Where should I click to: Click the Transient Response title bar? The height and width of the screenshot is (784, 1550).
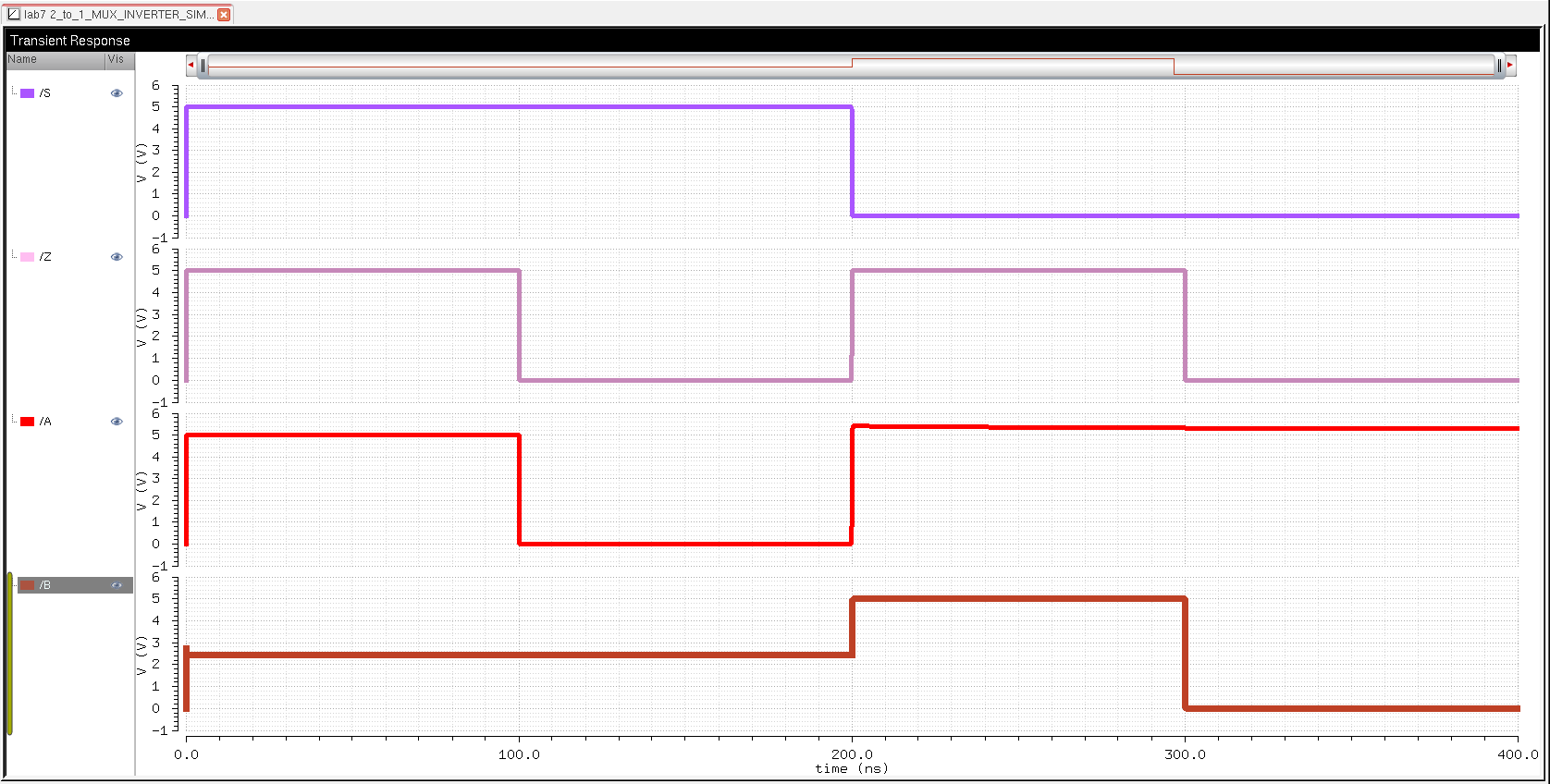pyautogui.click(x=772, y=41)
